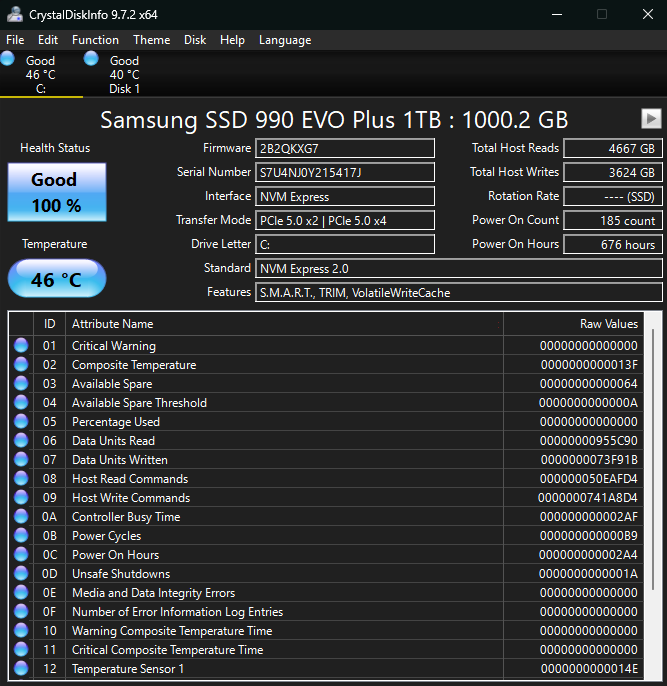Screen dimensions: 667x686
Task: Click the blue status orb for drive C:
Action: pos(7,59)
